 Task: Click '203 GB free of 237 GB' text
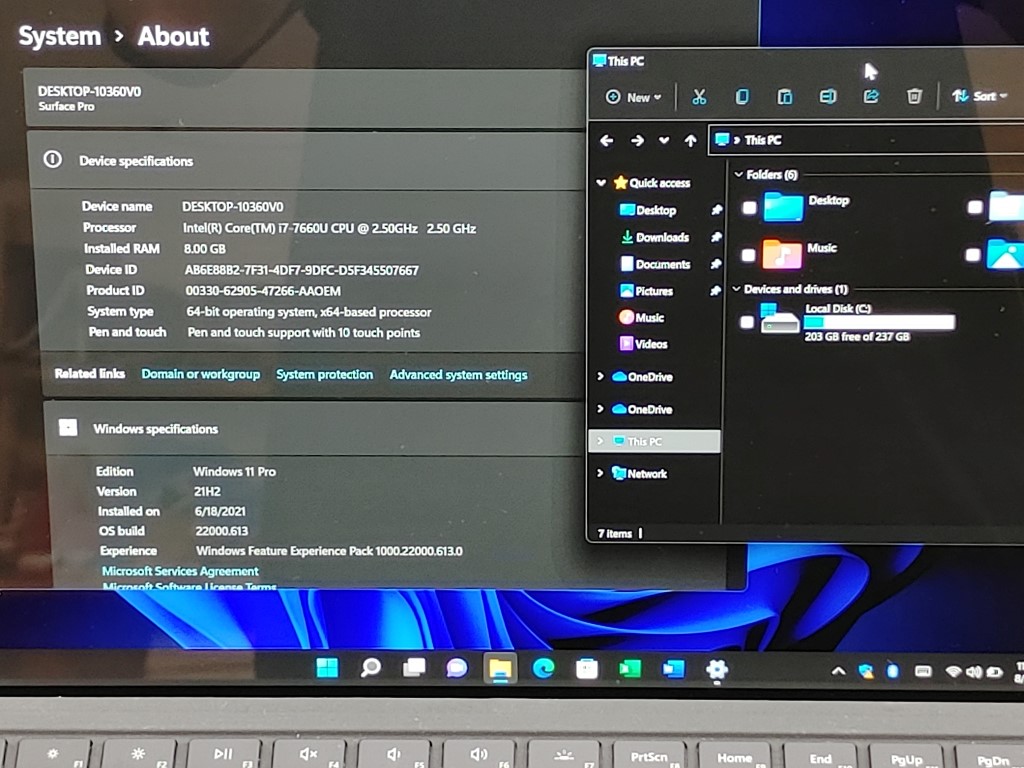[857, 336]
